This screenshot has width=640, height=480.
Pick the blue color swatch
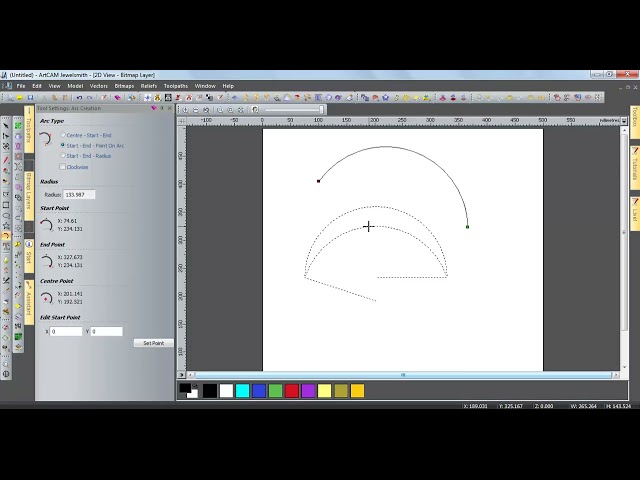click(259, 391)
